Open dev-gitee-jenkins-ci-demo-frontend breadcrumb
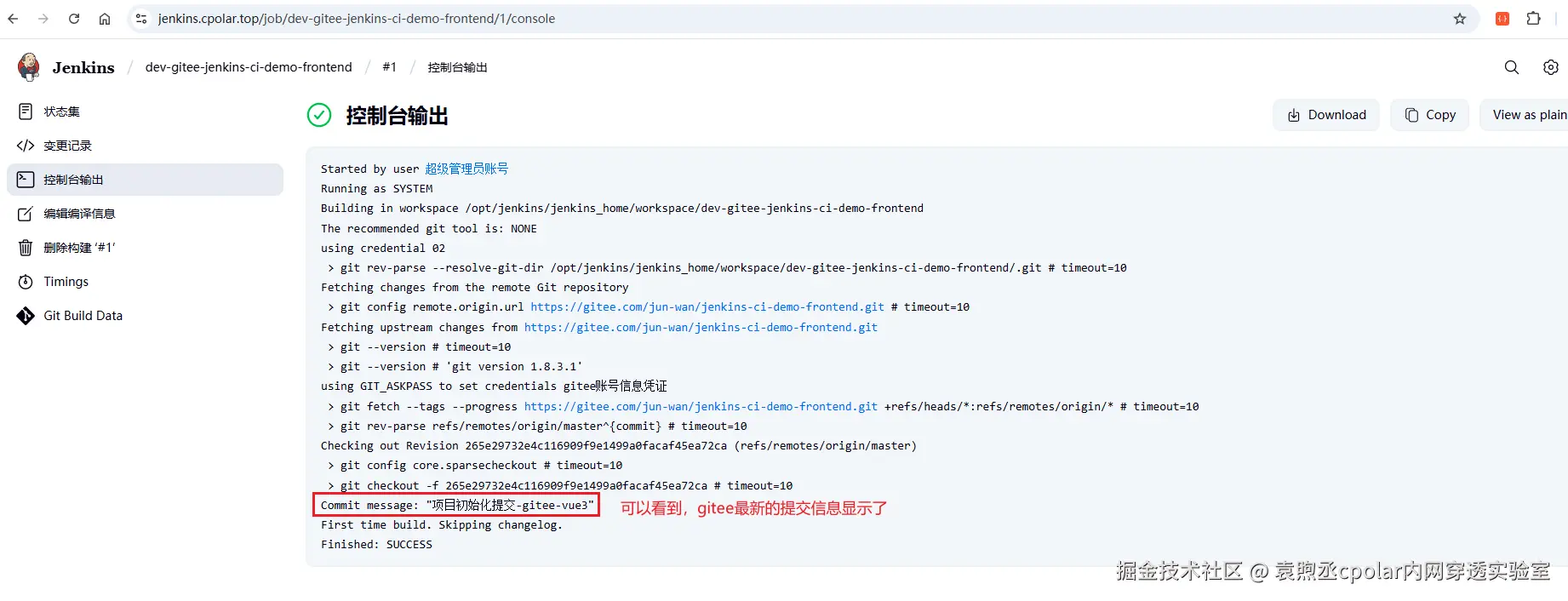This screenshot has width=1568, height=601. (x=249, y=67)
